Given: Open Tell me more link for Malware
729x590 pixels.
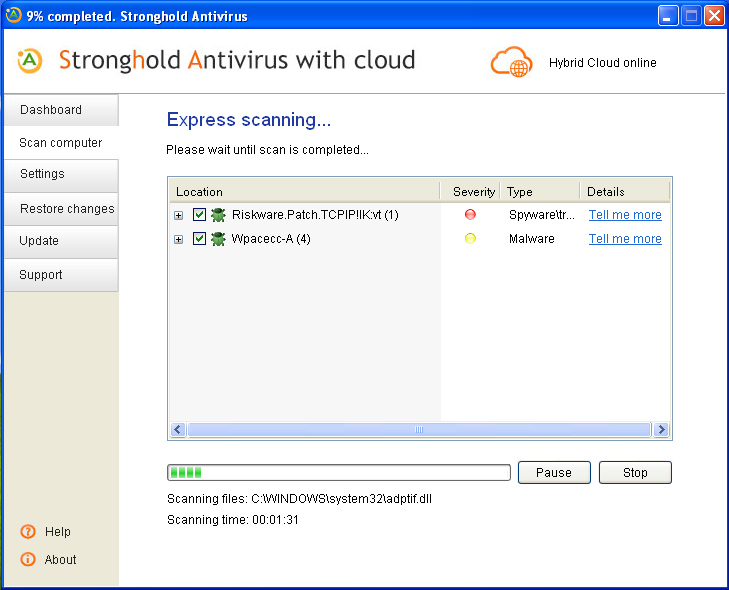Looking at the screenshot, I should (x=625, y=239).
